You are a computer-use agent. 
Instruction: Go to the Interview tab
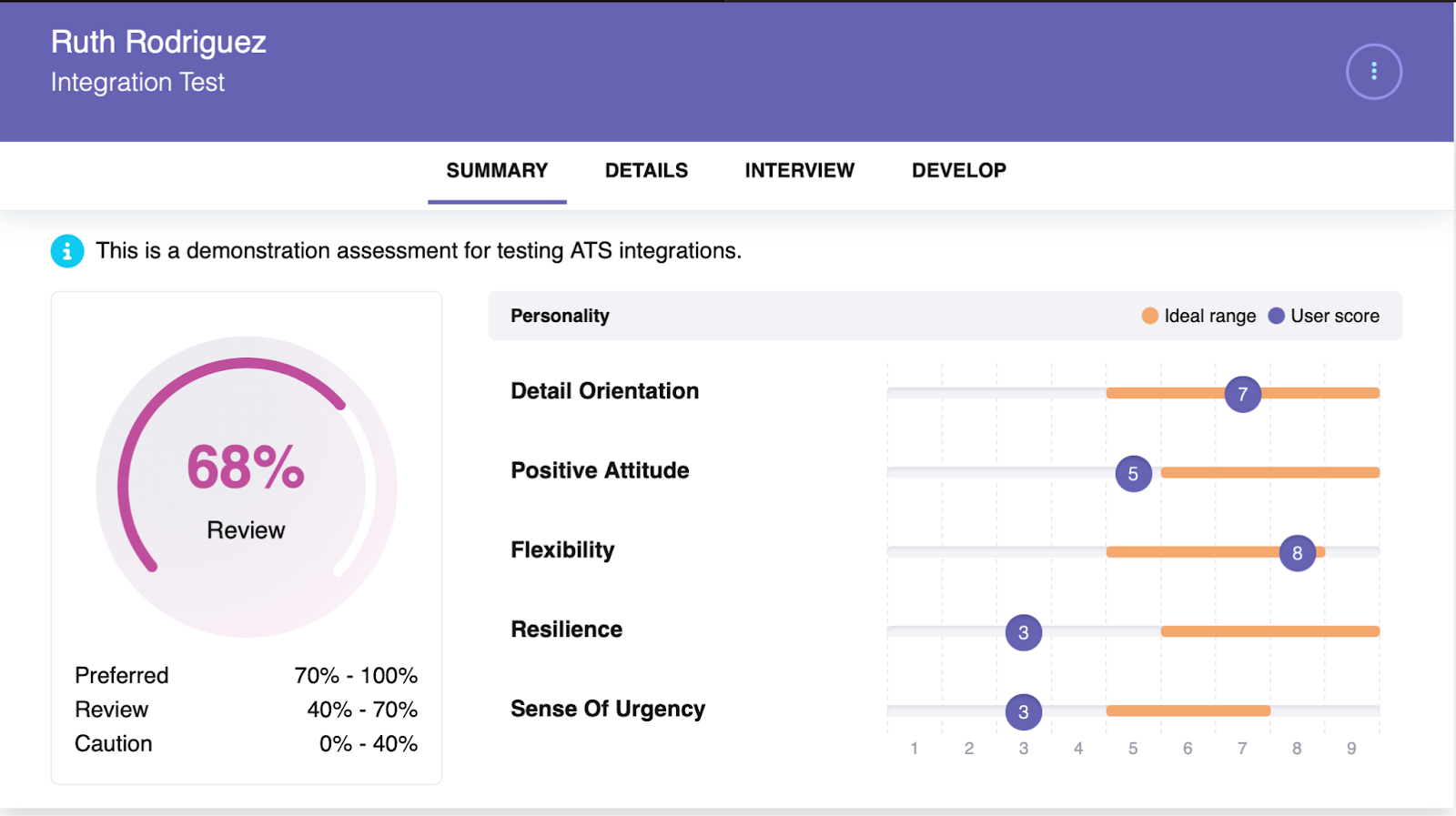coord(799,171)
